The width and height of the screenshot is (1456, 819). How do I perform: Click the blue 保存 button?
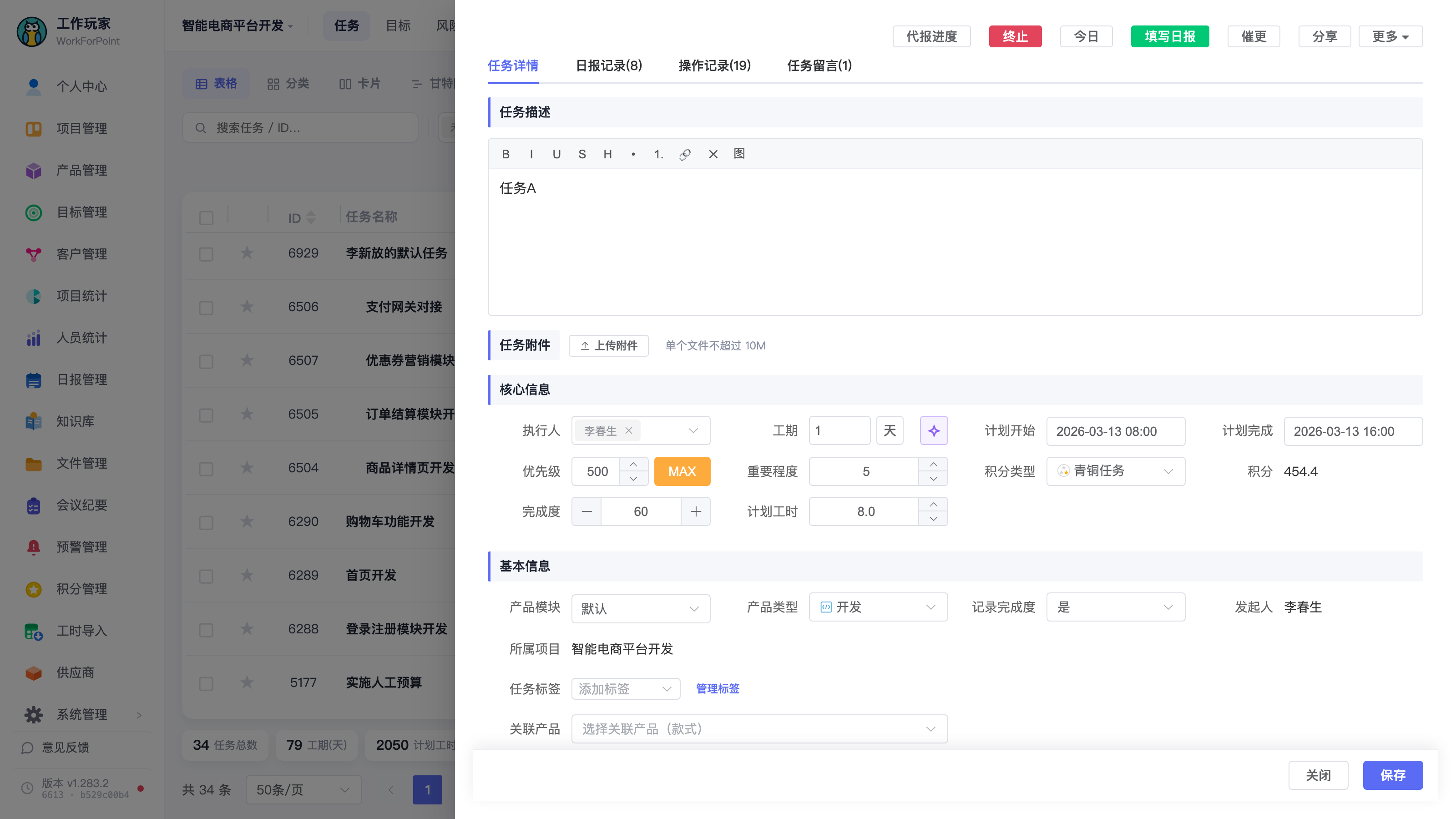click(1392, 775)
